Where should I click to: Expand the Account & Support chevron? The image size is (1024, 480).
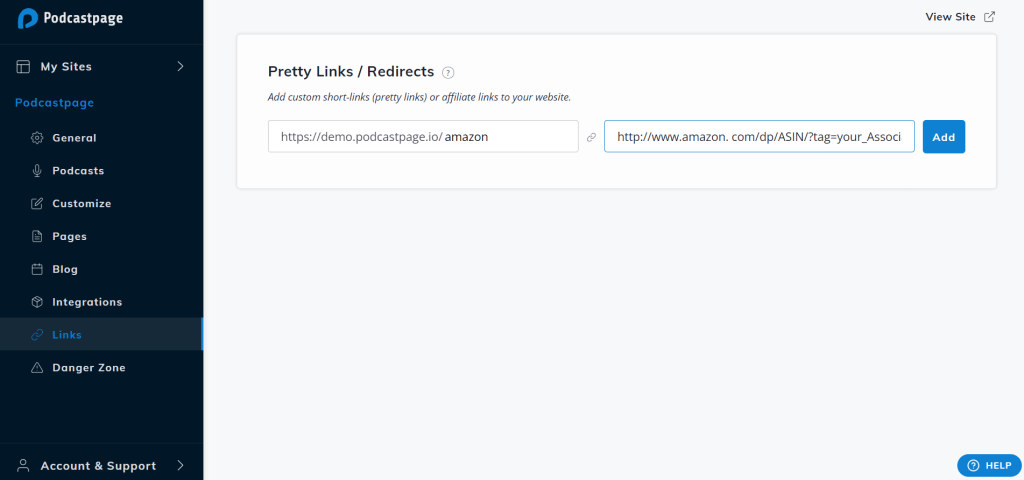pos(181,465)
